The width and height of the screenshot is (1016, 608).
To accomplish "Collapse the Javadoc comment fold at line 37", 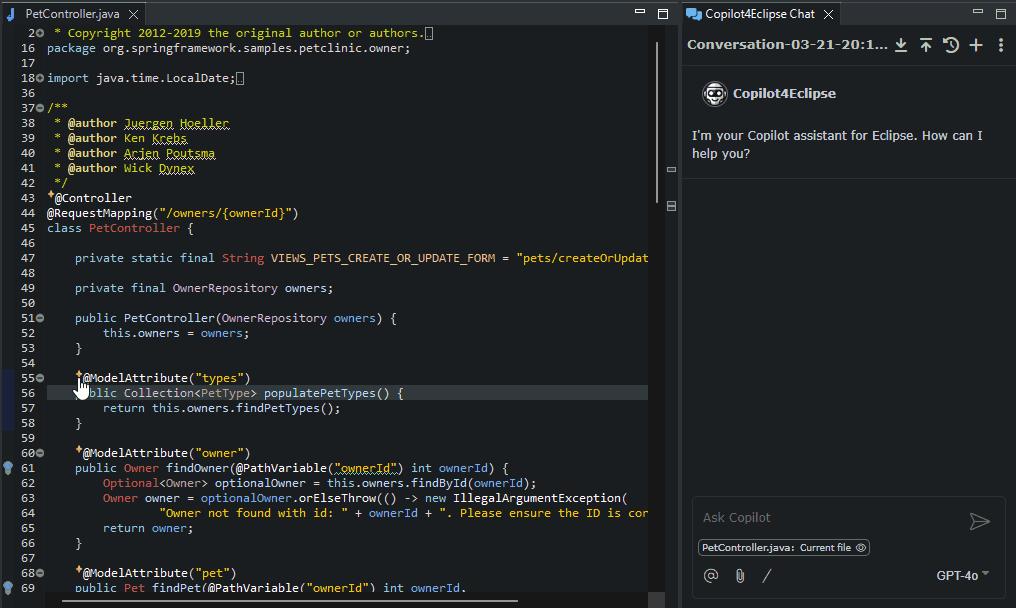I will click(x=40, y=108).
